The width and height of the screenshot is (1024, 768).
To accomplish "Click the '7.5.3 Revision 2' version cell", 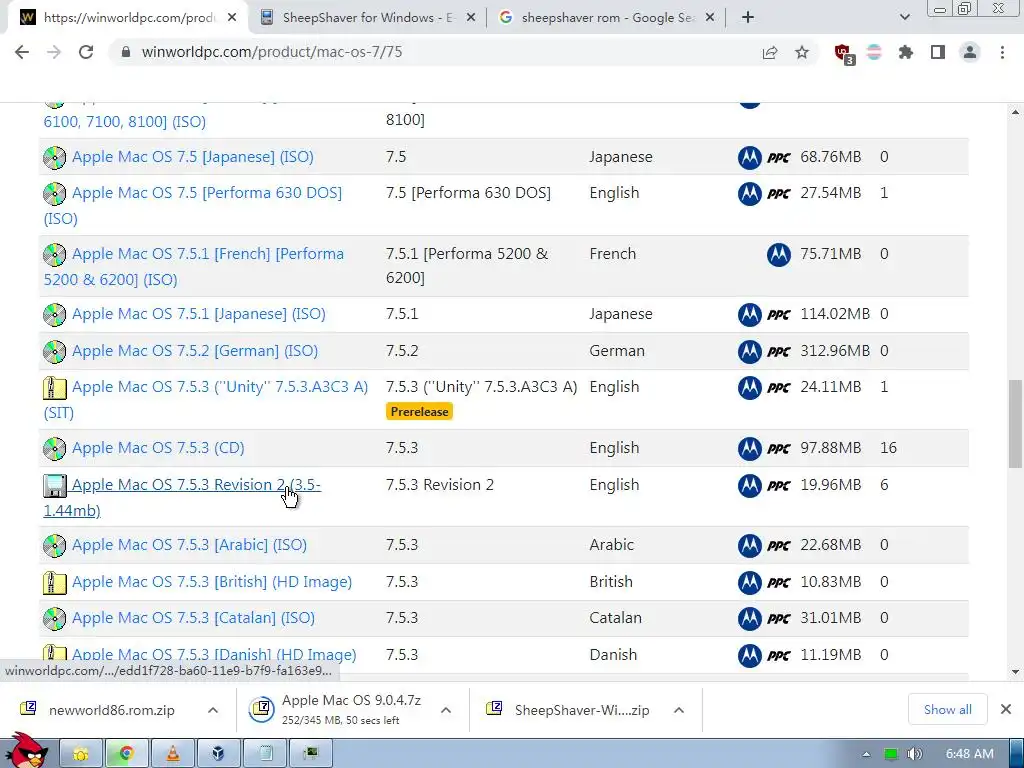I will 440,485.
